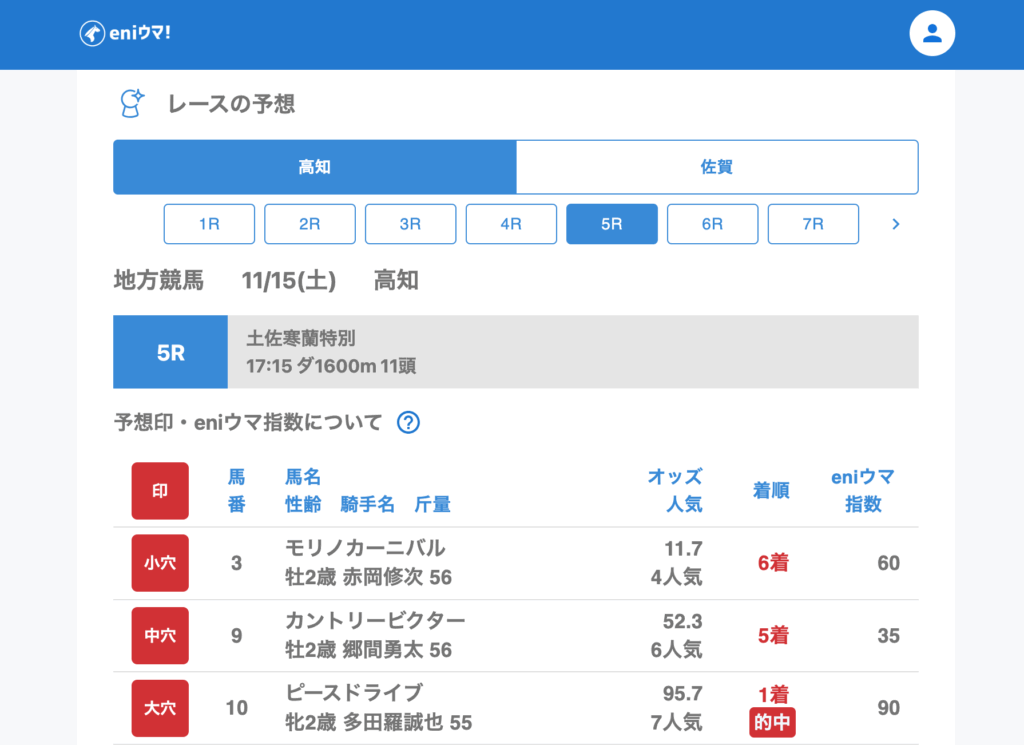1024x745 pixels.
Task: Select the 高知 racecourse tab
Action: 315,167
